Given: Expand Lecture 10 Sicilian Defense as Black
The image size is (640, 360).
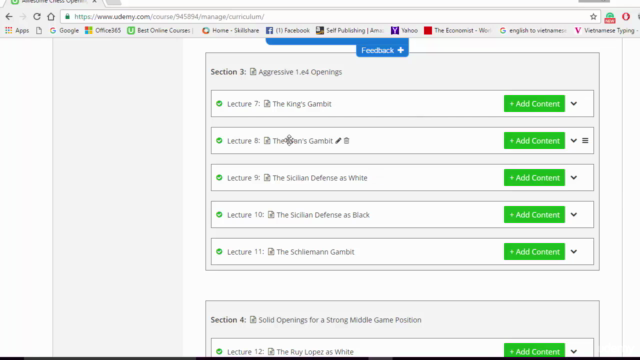Looking at the screenshot, I should [x=573, y=215].
